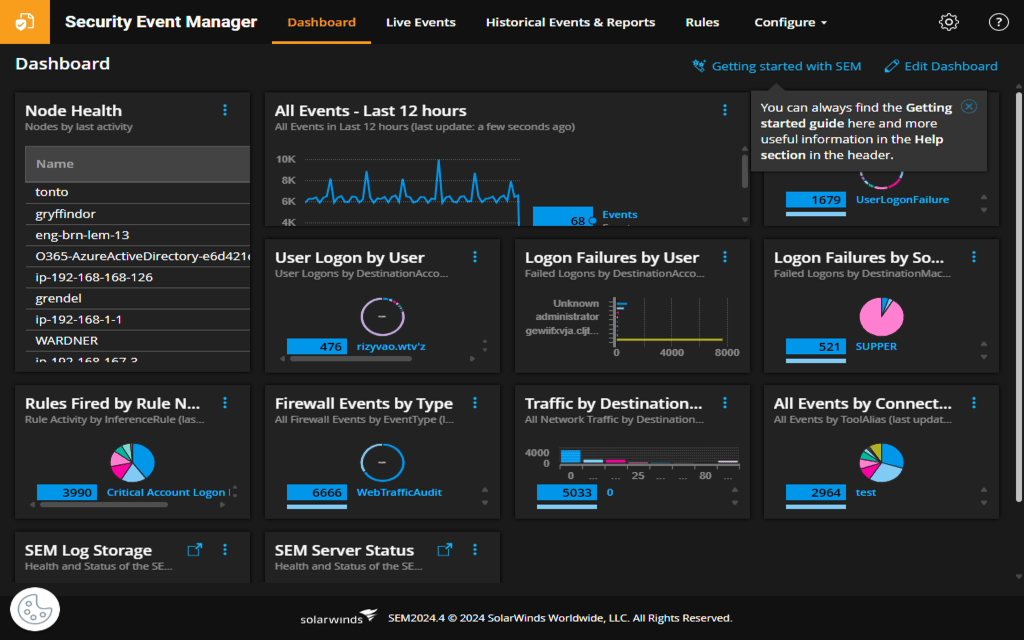Open Traffic by Destination widget menu
The height and width of the screenshot is (640, 1024).
pyautogui.click(x=724, y=403)
